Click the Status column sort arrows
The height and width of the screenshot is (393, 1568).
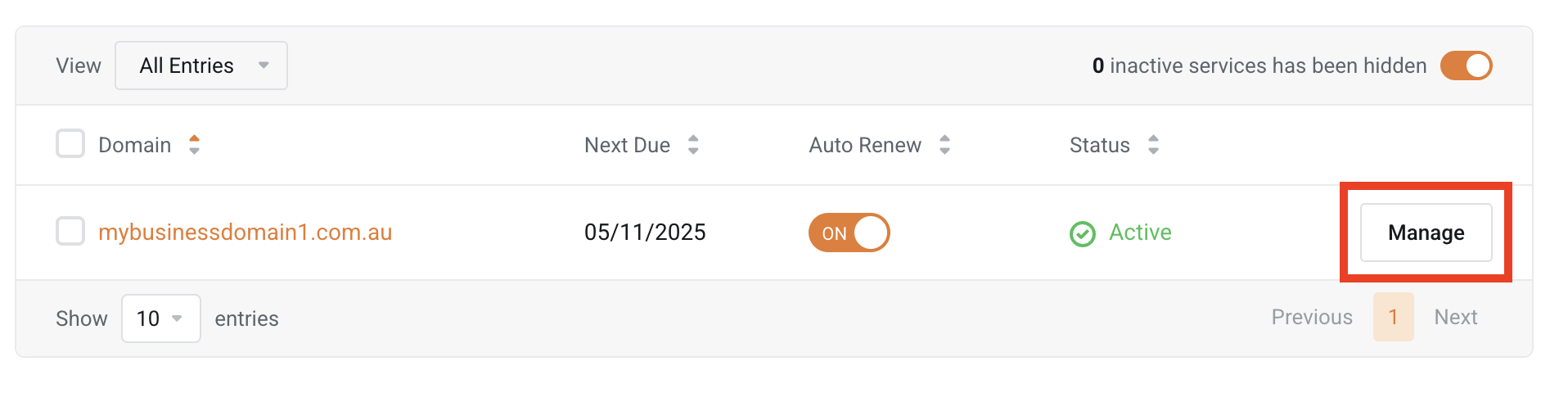click(1153, 145)
